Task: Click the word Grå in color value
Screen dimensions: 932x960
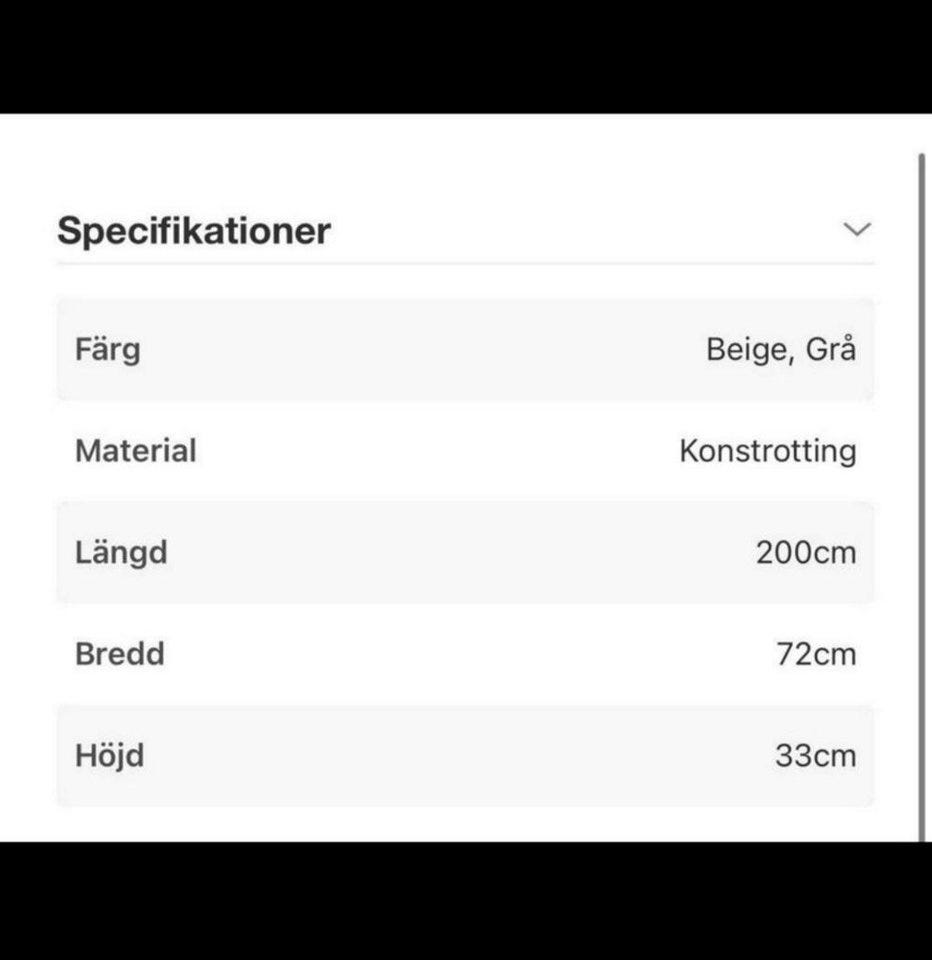Action: [831, 350]
